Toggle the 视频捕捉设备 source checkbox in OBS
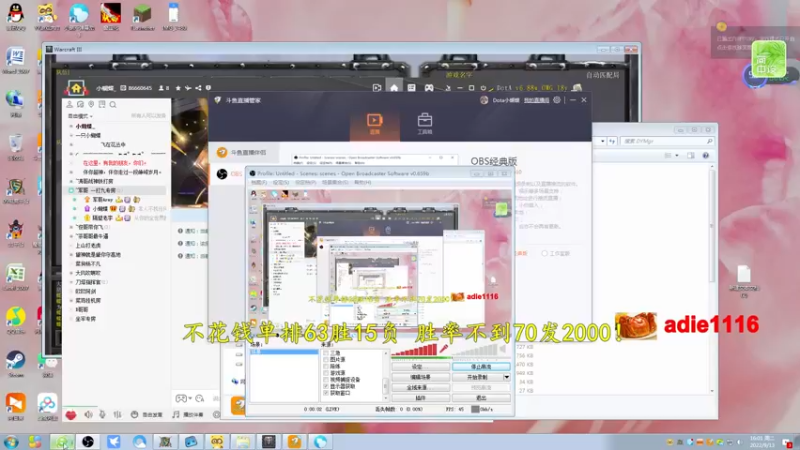Image resolution: width=800 pixels, height=450 pixels. pos(326,380)
